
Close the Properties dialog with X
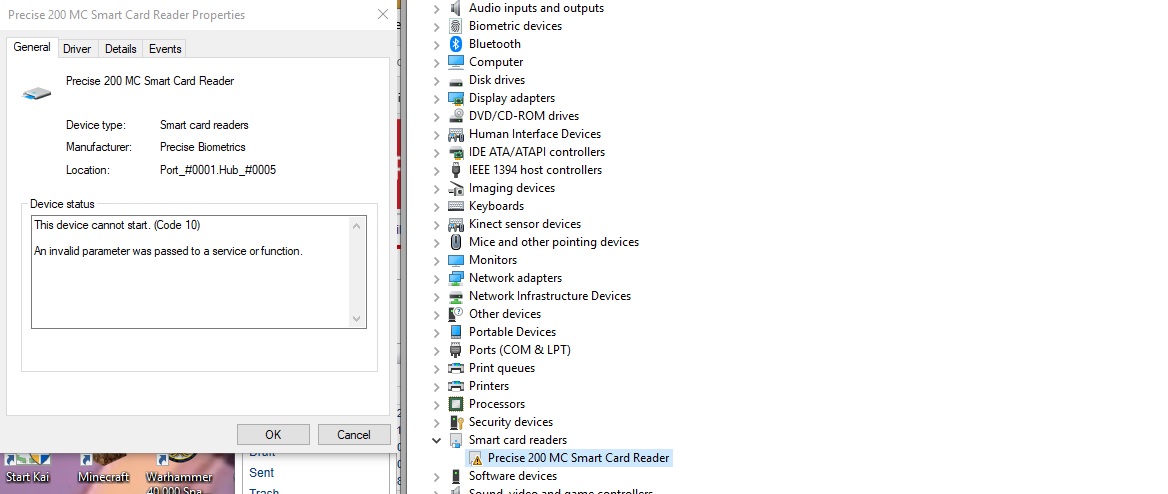(x=383, y=14)
